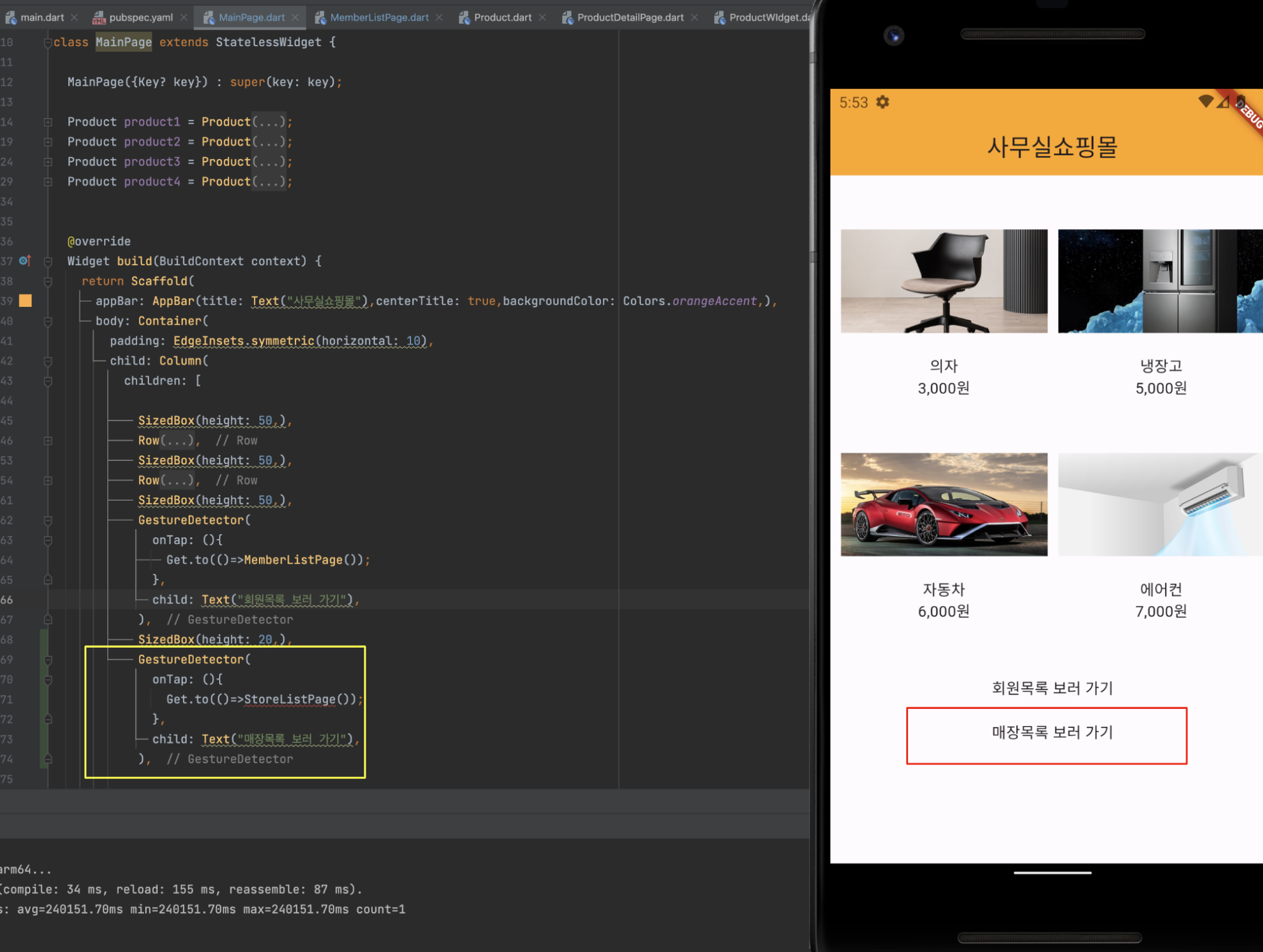Click the StoreListPage reference in code
Screen dimensions: 1263x952
[290, 699]
